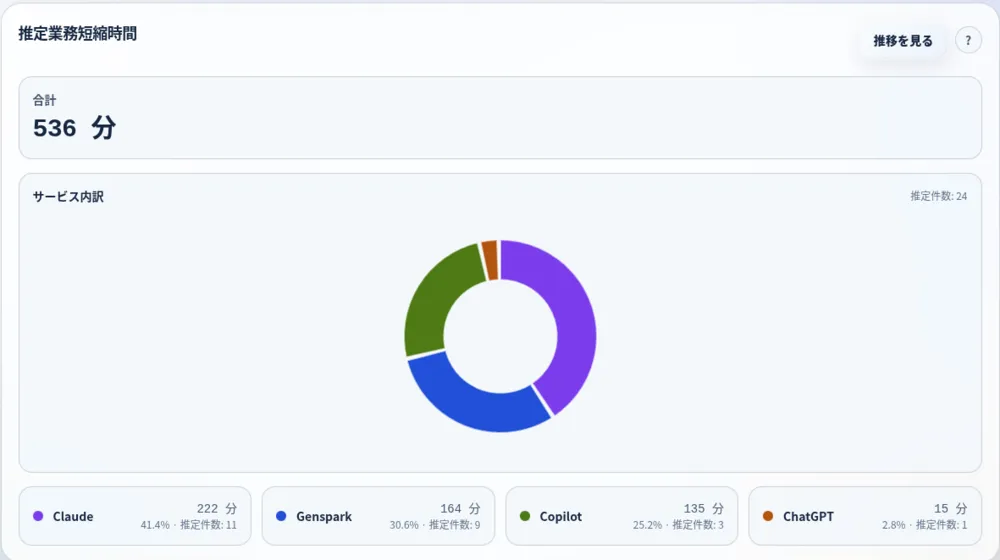Image resolution: width=1000 pixels, height=560 pixels.
Task: Click the Genspark legend card
Action: [x=378, y=516]
